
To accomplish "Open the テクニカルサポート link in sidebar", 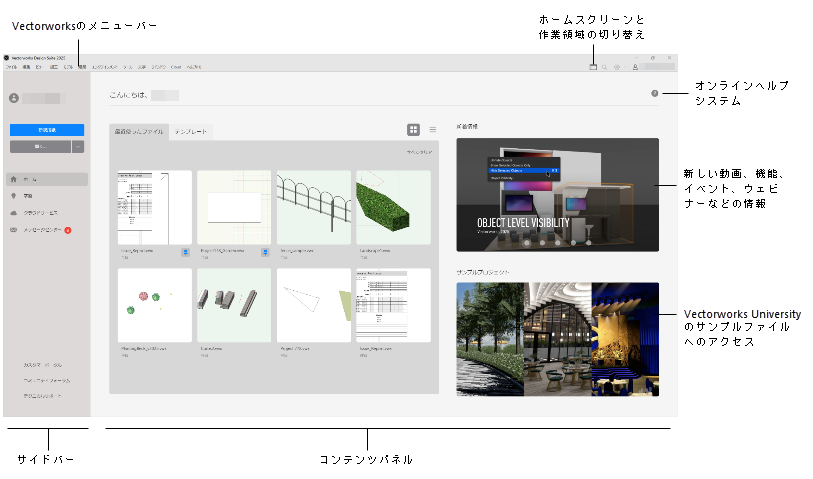I will coord(43,396).
